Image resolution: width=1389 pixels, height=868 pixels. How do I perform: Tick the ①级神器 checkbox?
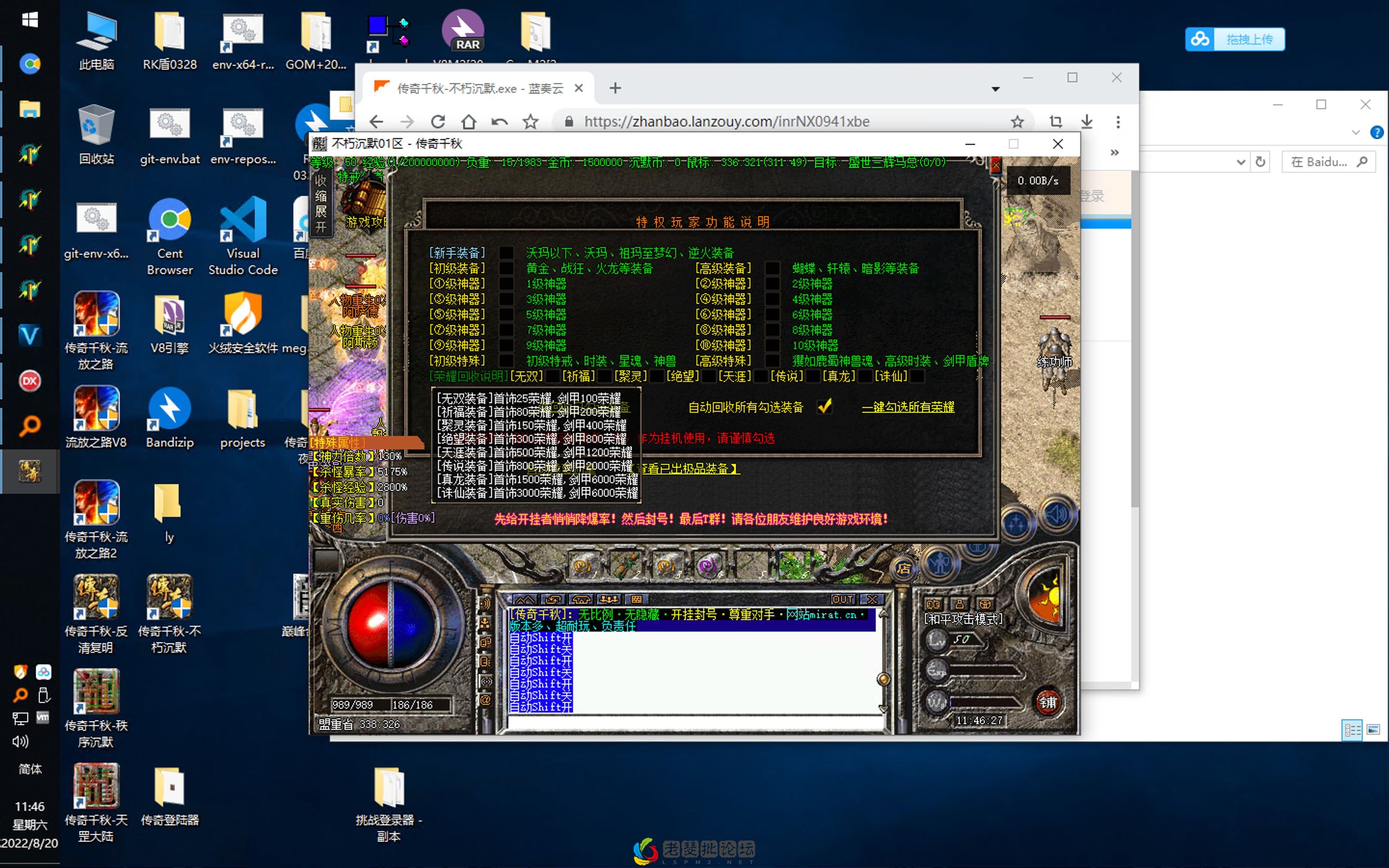tap(506, 284)
